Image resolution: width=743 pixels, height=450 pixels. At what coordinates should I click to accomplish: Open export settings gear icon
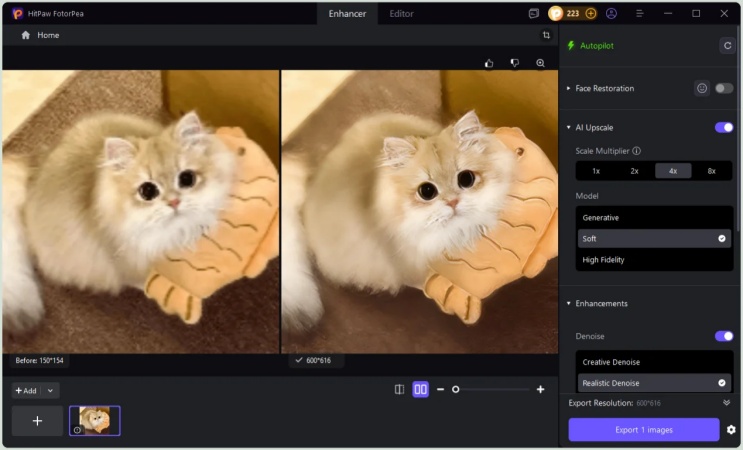[731, 430]
